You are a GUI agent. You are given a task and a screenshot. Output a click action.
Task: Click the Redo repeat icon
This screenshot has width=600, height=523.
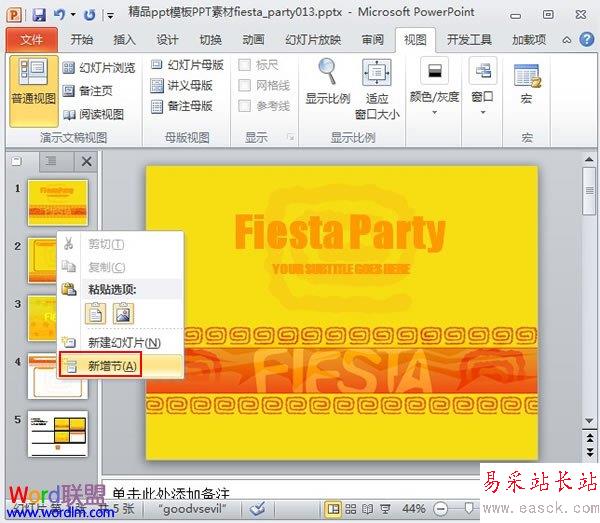point(90,15)
